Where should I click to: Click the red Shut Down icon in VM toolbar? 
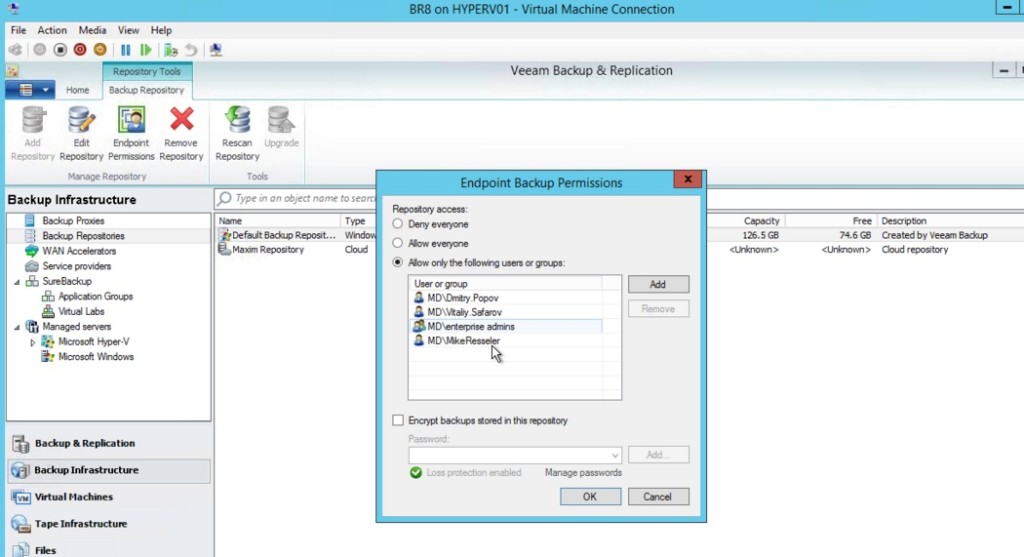pos(80,50)
